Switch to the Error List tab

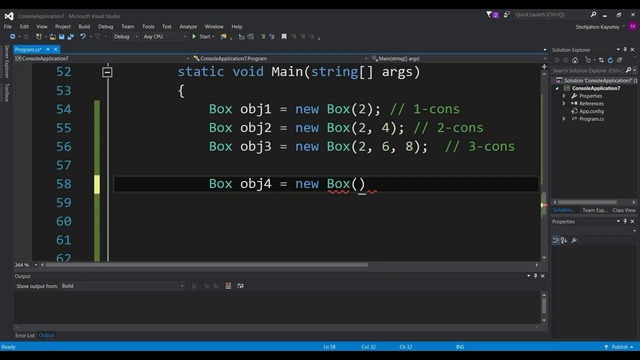[25, 336]
